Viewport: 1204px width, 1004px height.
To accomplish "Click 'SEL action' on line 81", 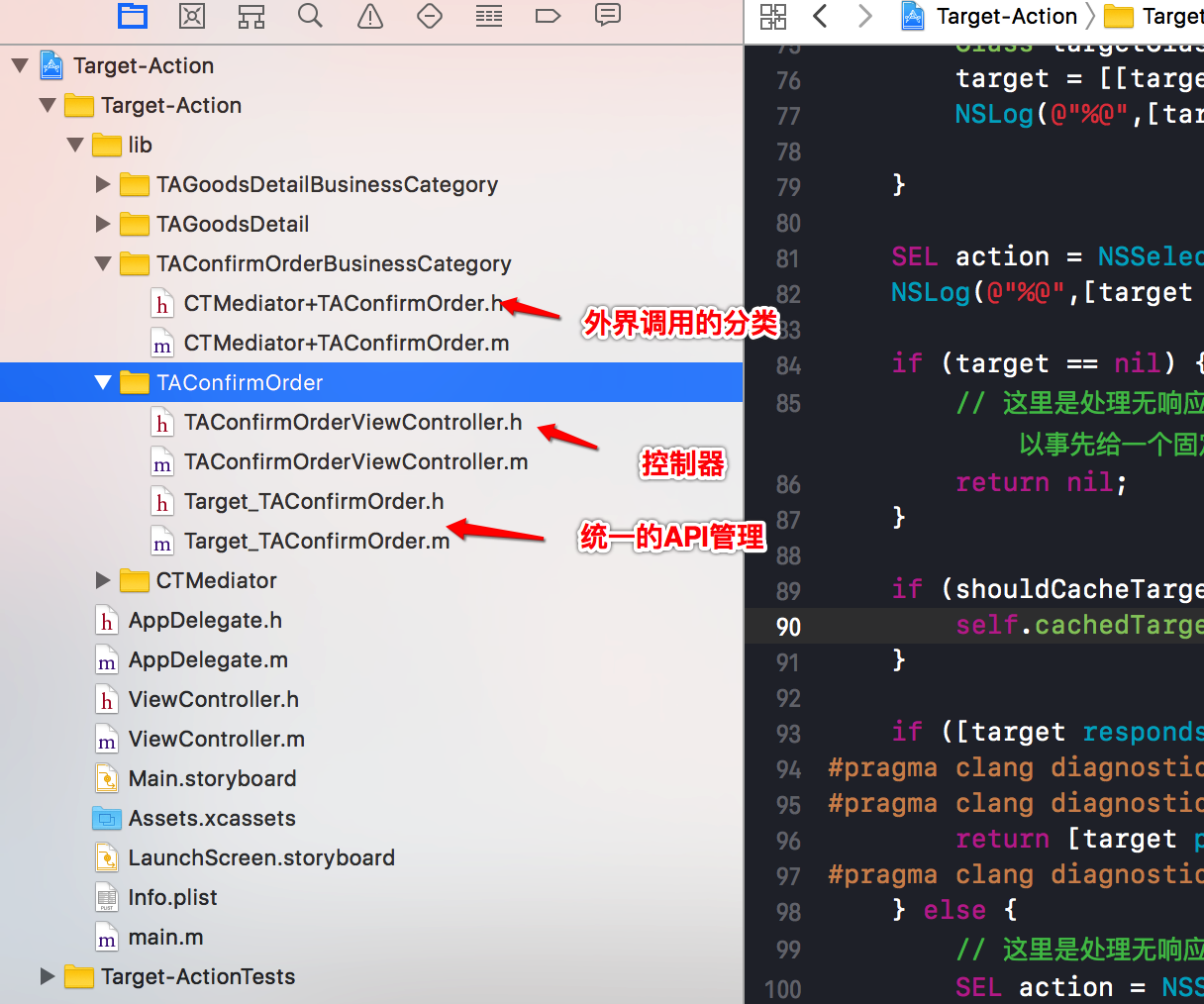I will tap(969, 256).
